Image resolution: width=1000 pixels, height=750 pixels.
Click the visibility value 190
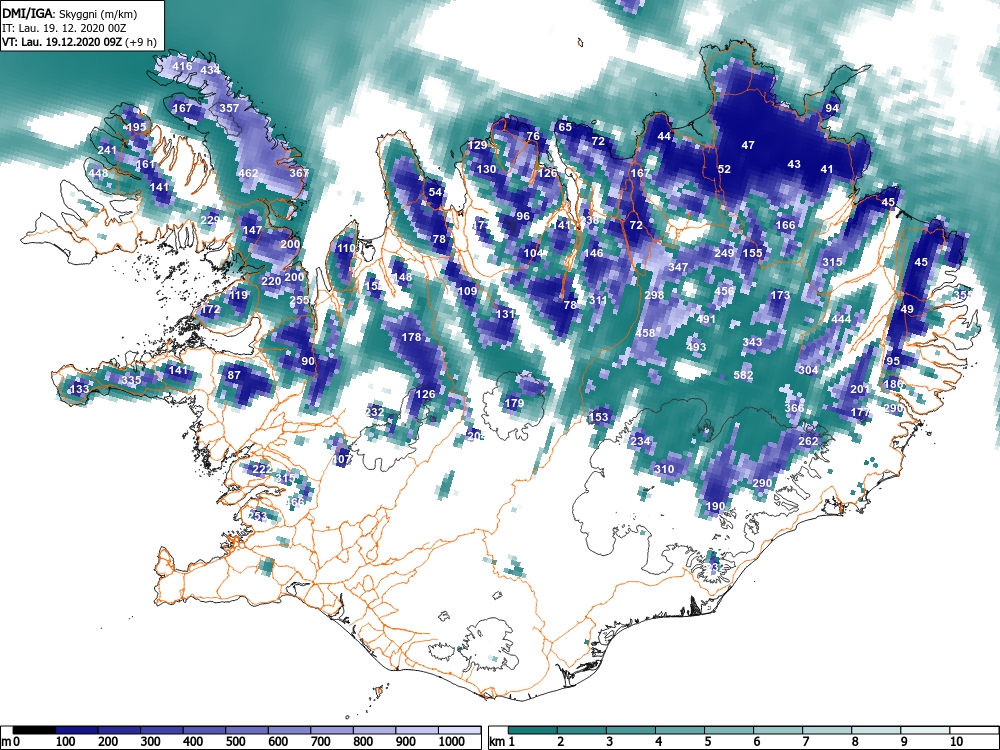point(716,506)
